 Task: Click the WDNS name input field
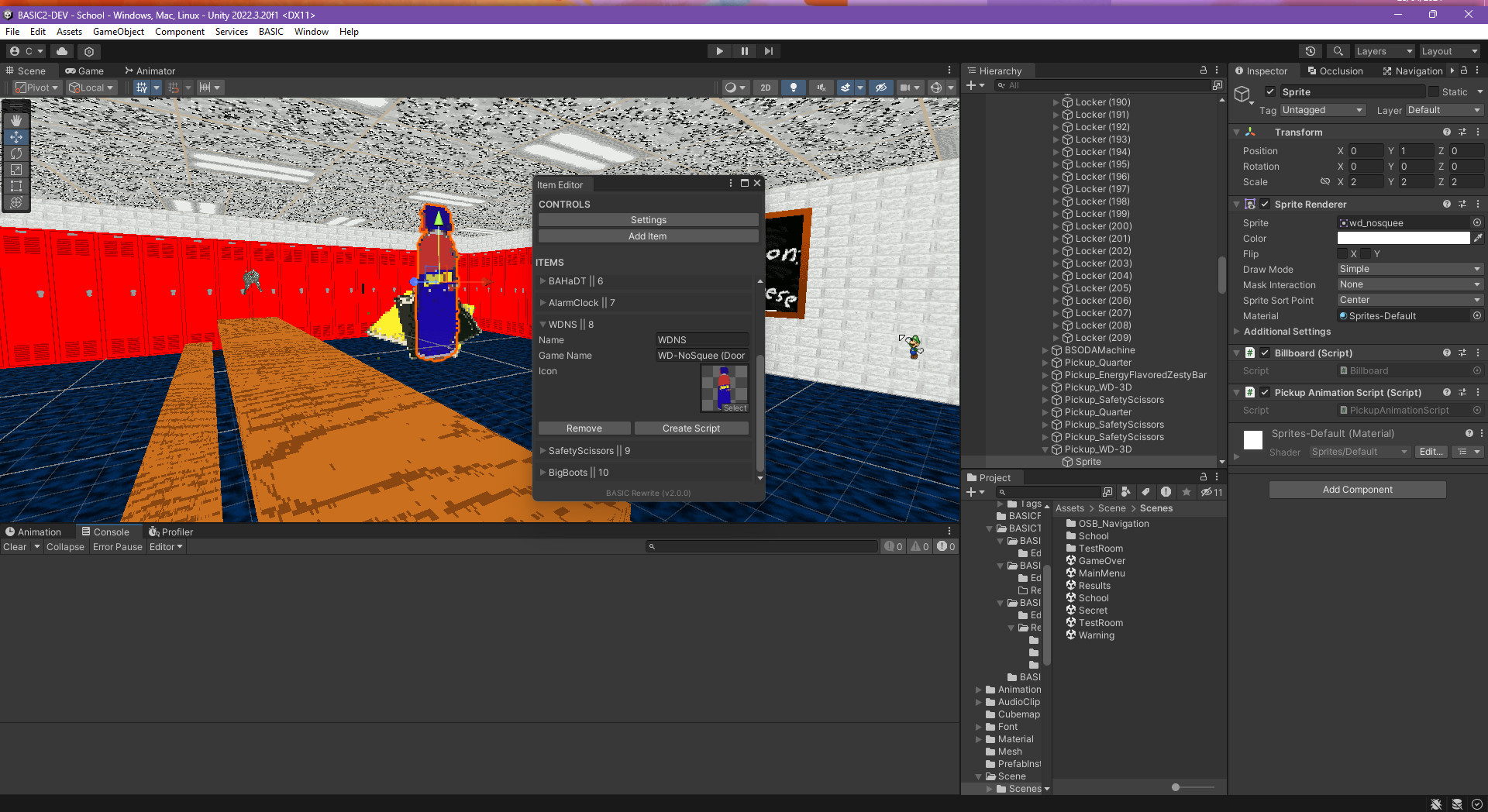tap(701, 339)
